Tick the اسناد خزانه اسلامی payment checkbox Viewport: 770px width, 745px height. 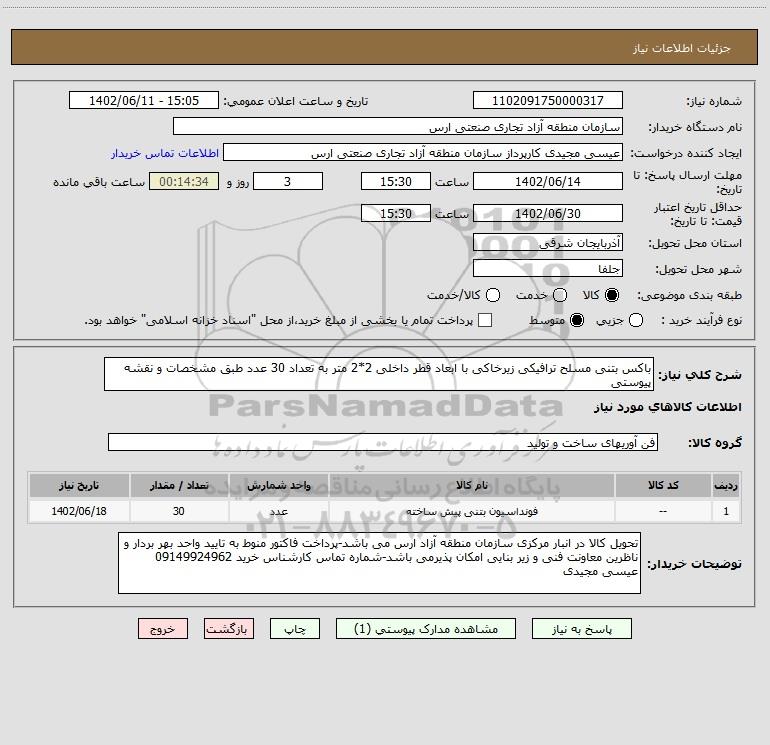coord(485,320)
